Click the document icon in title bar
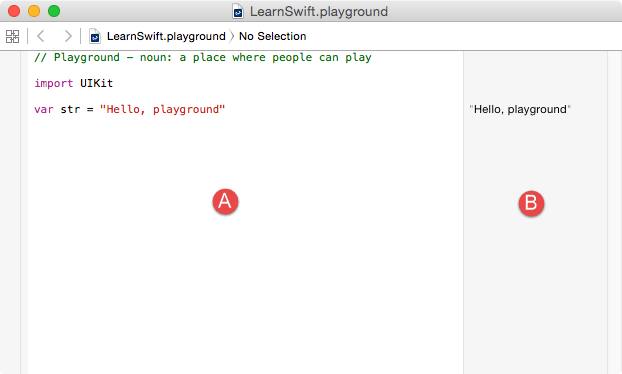The width and height of the screenshot is (622, 374). 238,11
